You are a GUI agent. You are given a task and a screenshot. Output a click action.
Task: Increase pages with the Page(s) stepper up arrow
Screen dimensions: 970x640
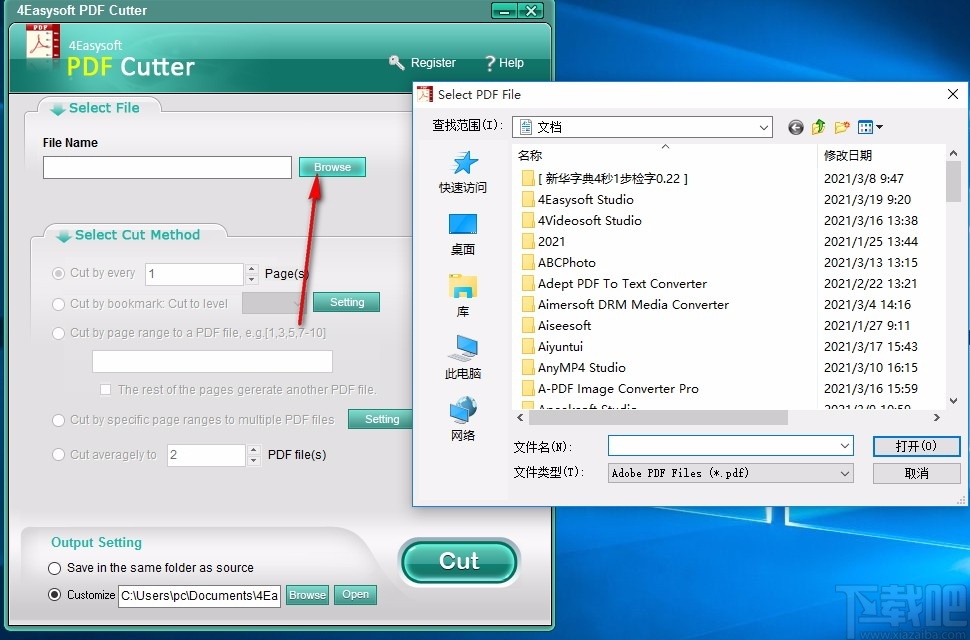click(x=252, y=267)
